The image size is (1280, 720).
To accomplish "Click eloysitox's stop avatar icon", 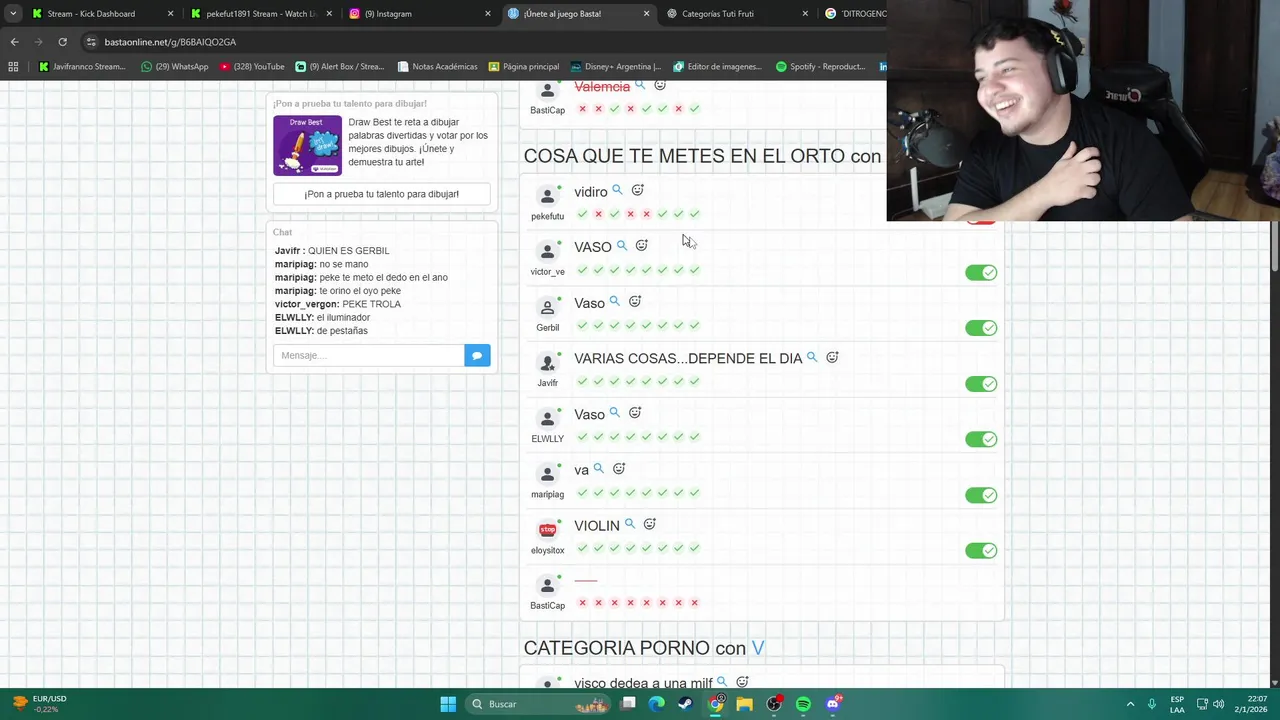I will click(547, 530).
